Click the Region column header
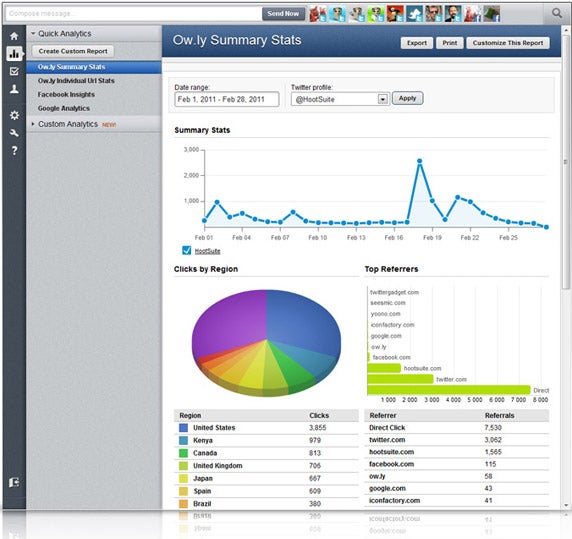 tap(190, 416)
